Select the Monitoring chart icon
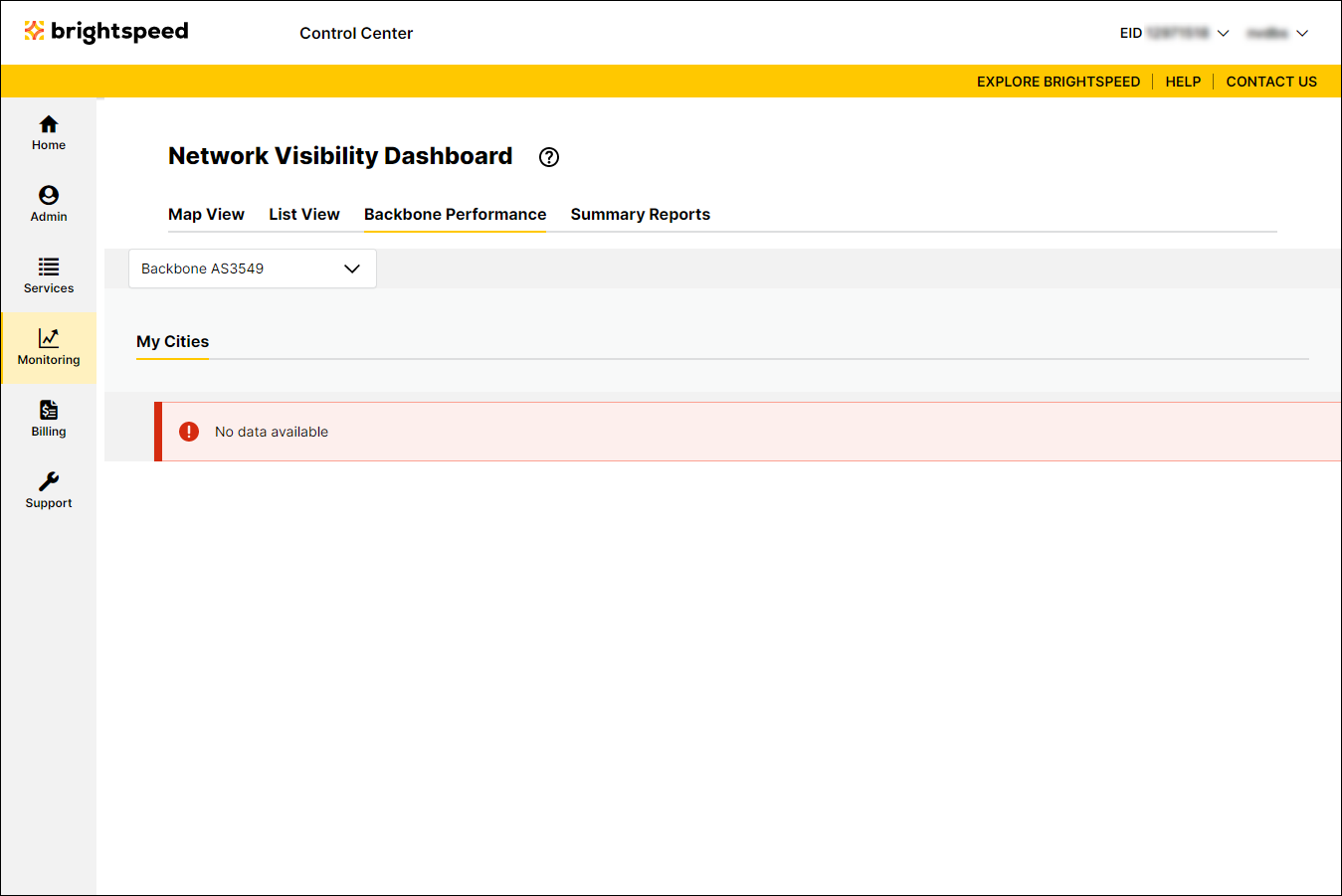The image size is (1342, 896). [49, 338]
